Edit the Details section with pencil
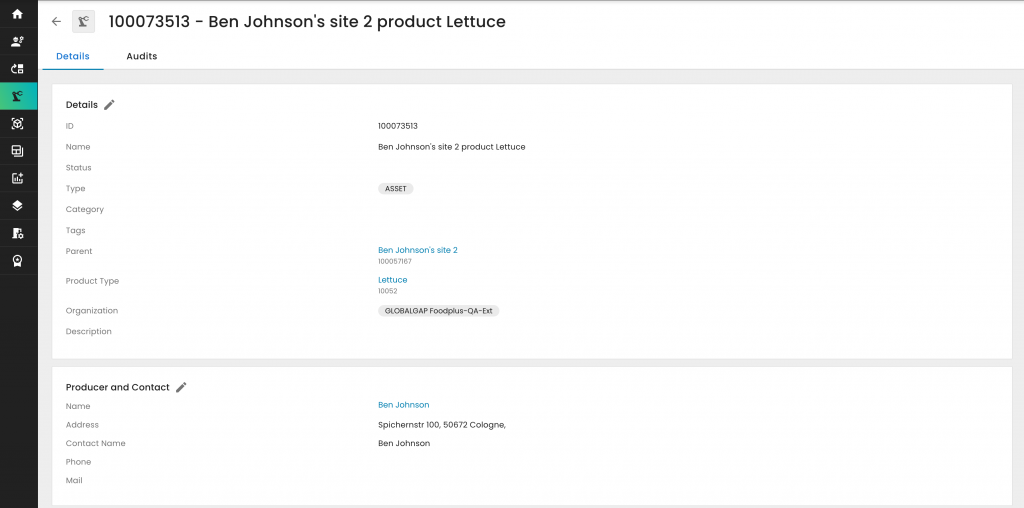The width and height of the screenshot is (1024, 508). 110,104
